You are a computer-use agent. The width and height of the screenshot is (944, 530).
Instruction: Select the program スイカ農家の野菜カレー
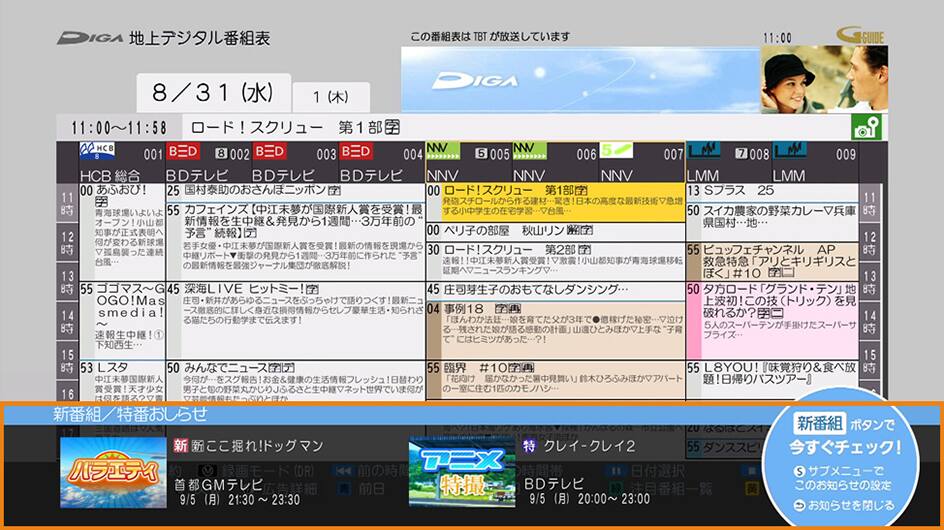[x=772, y=222]
